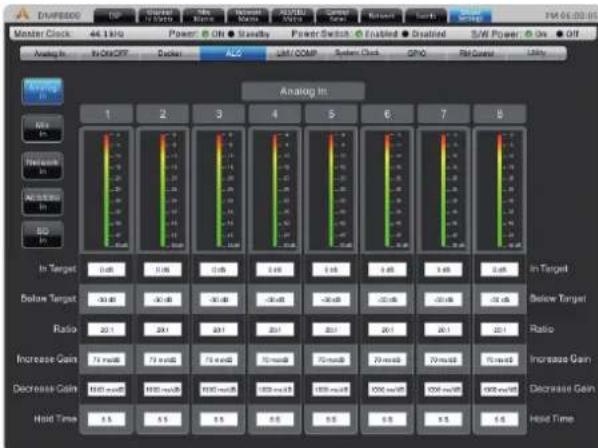This screenshot has width=598, height=448.
Task: Open the Decrease Gain field for channel 4
Action: (x=275, y=389)
